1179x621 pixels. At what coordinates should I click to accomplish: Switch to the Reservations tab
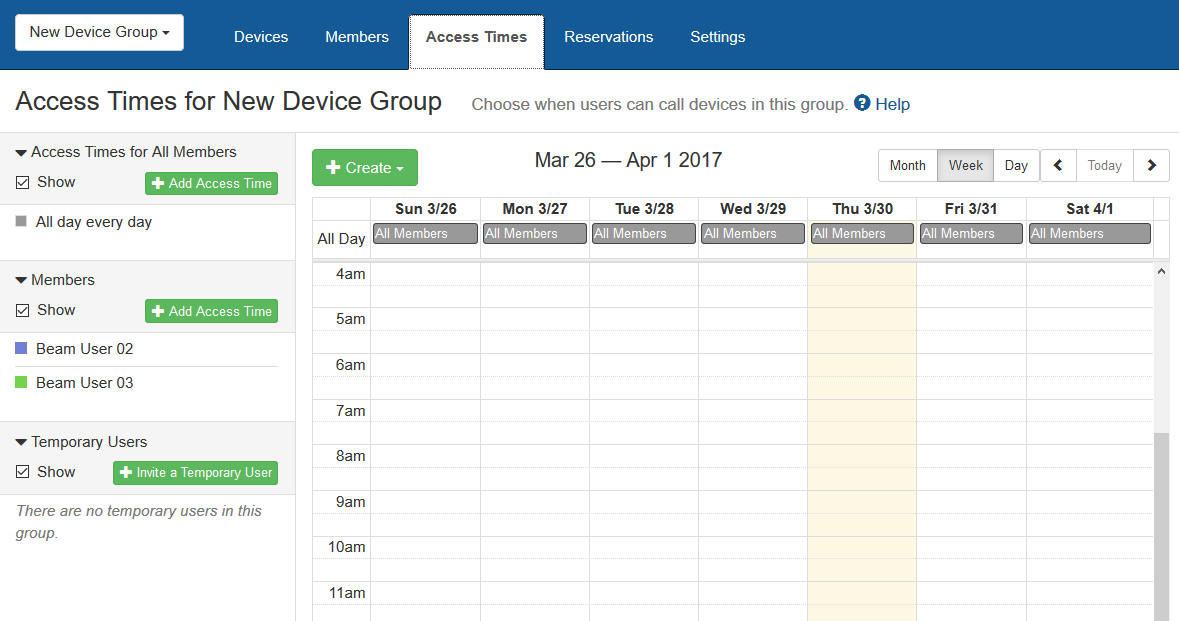pos(608,37)
